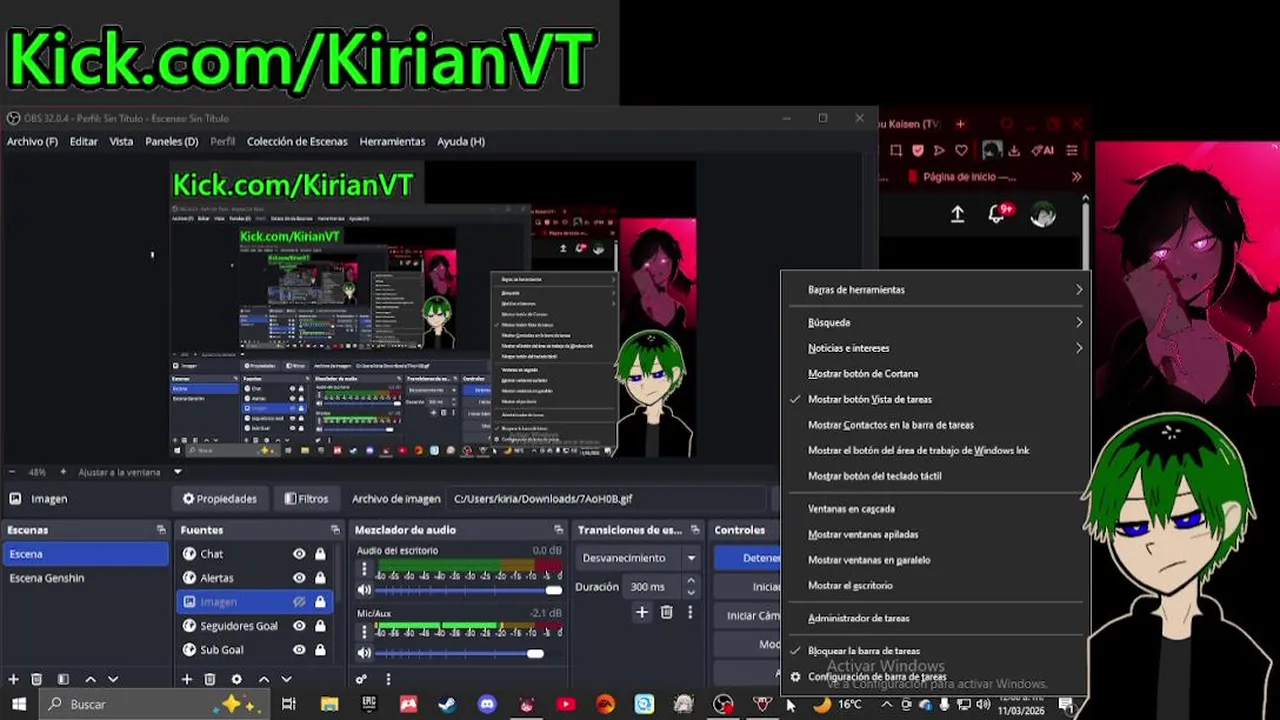Increase transition Duración with up stepper

click(x=690, y=581)
